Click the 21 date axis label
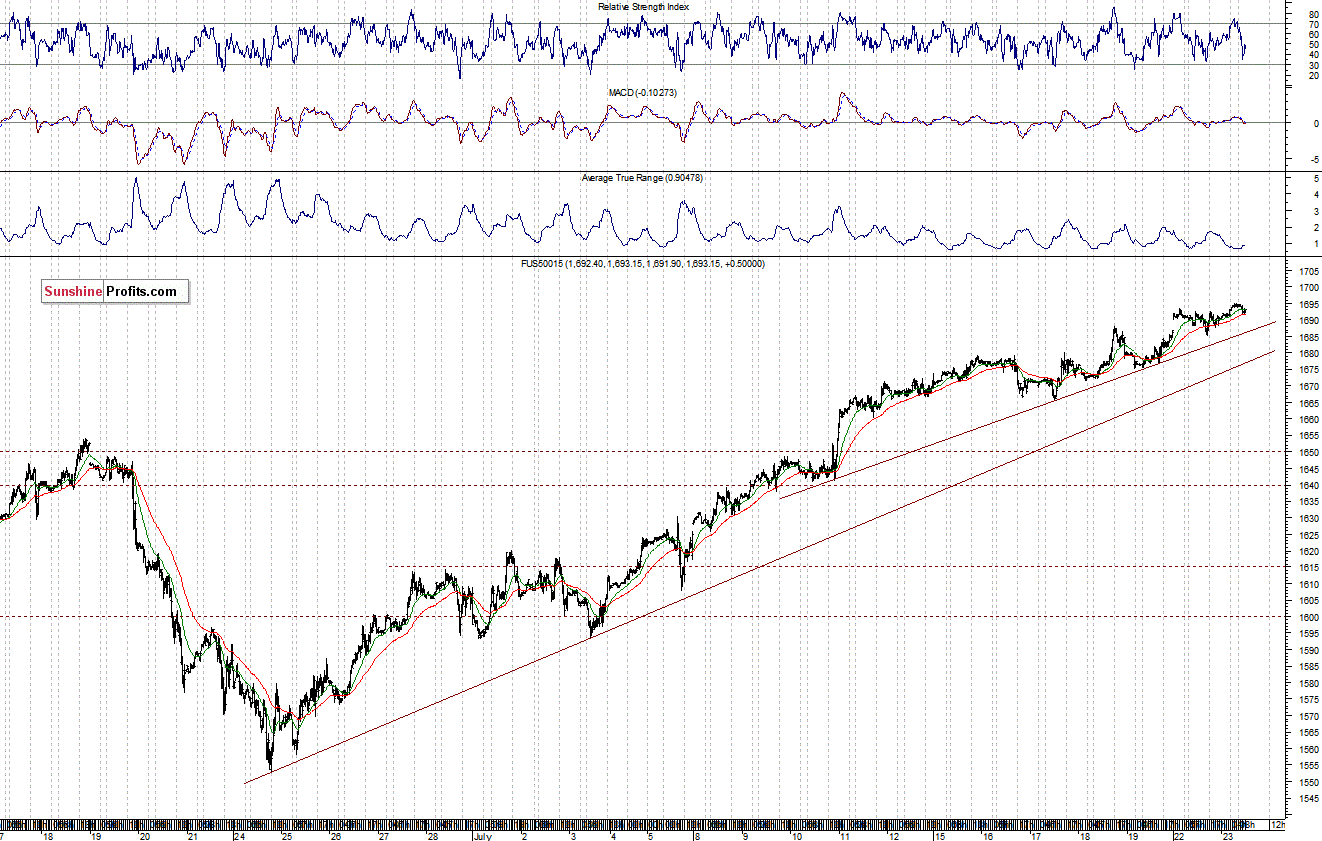Viewport: 1322px width, 841px height. 193,836
